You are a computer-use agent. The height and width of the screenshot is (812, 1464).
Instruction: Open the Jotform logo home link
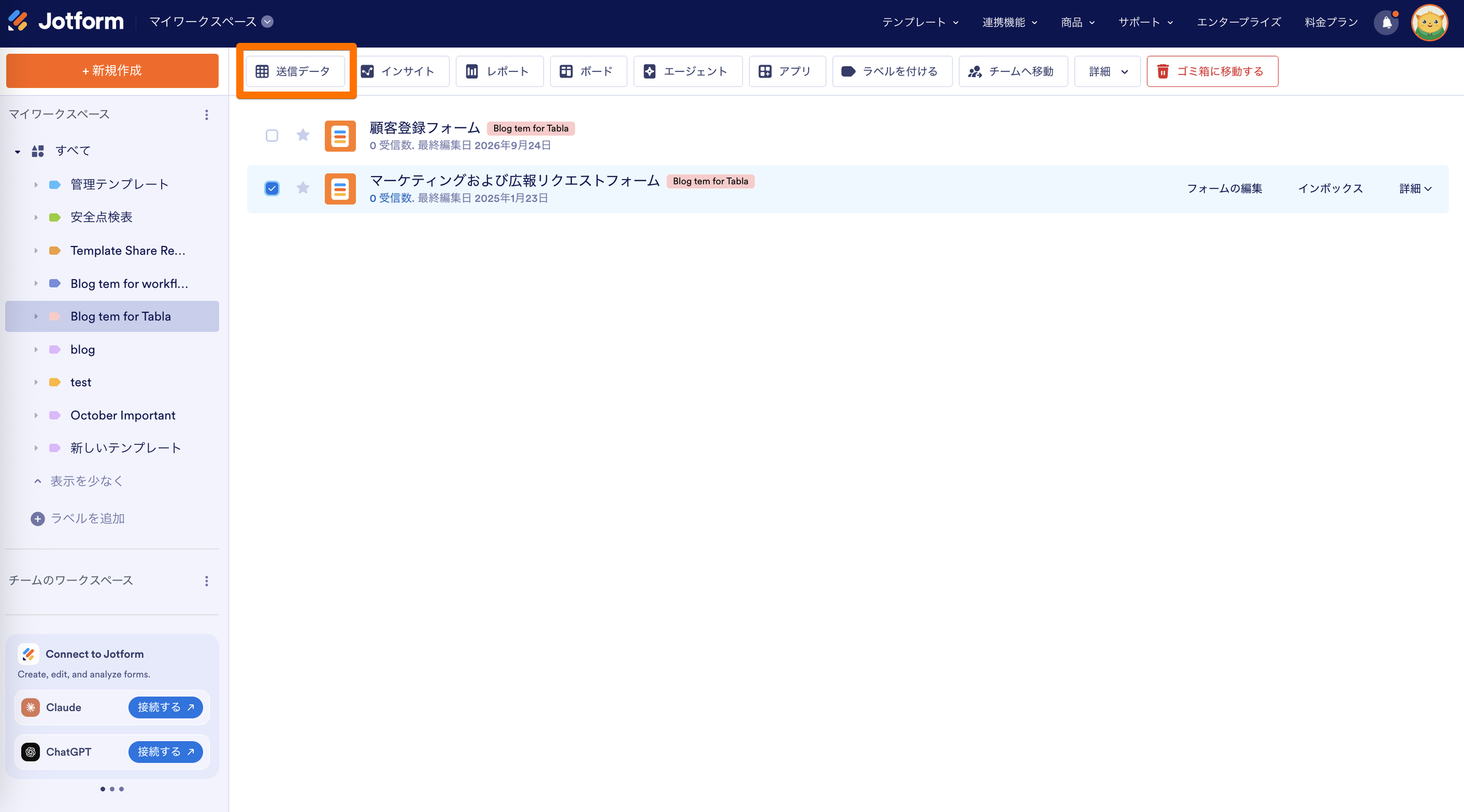coord(66,21)
